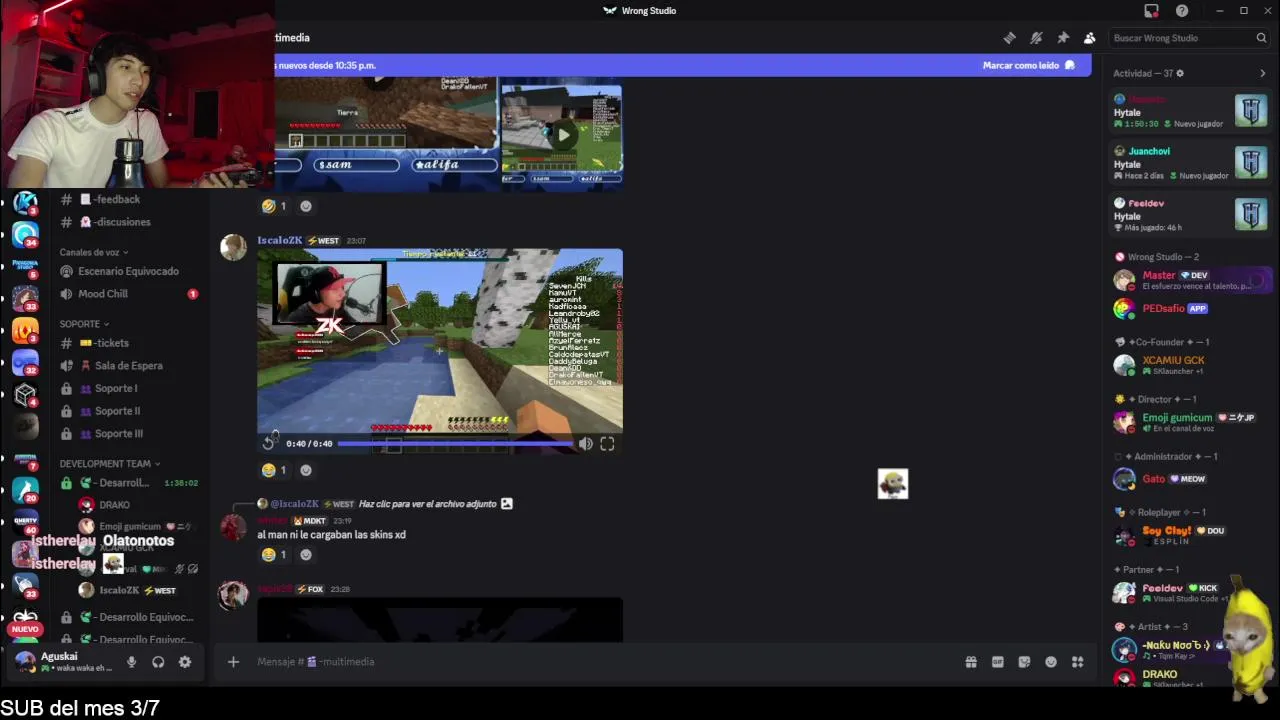Select PEDsafio app member
Viewport: 1280px width, 720px height.
pos(1190,309)
